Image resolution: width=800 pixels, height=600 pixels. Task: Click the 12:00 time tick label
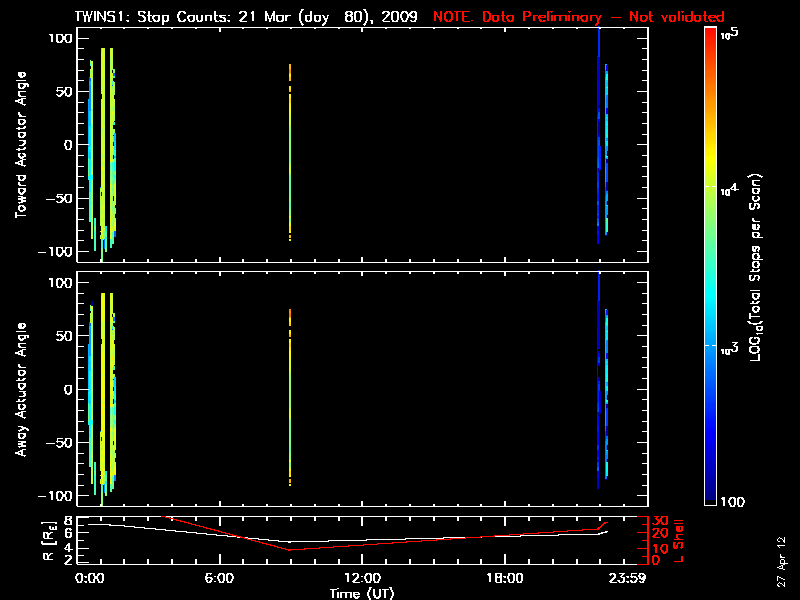point(362,578)
